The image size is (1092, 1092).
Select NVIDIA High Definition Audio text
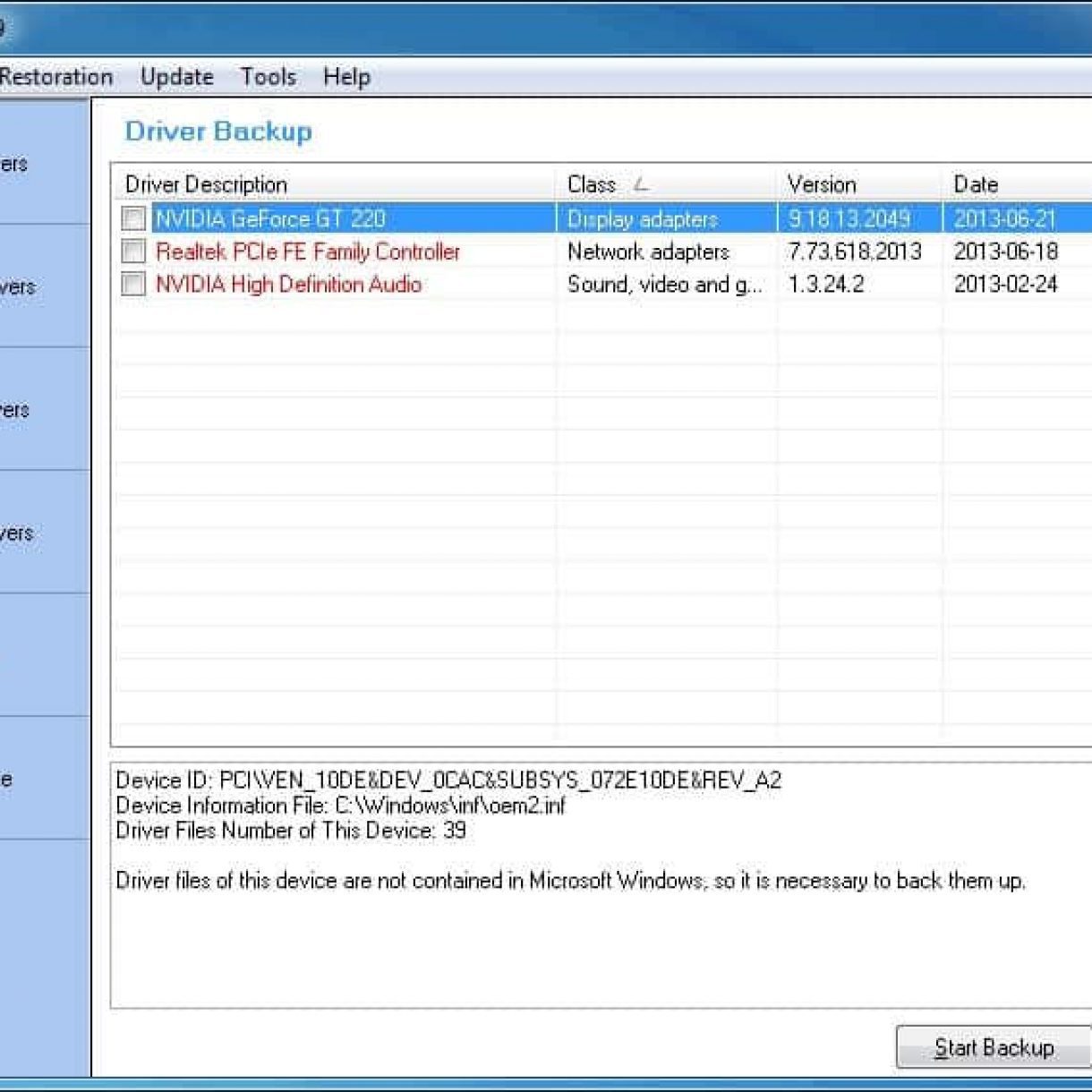click(x=288, y=285)
